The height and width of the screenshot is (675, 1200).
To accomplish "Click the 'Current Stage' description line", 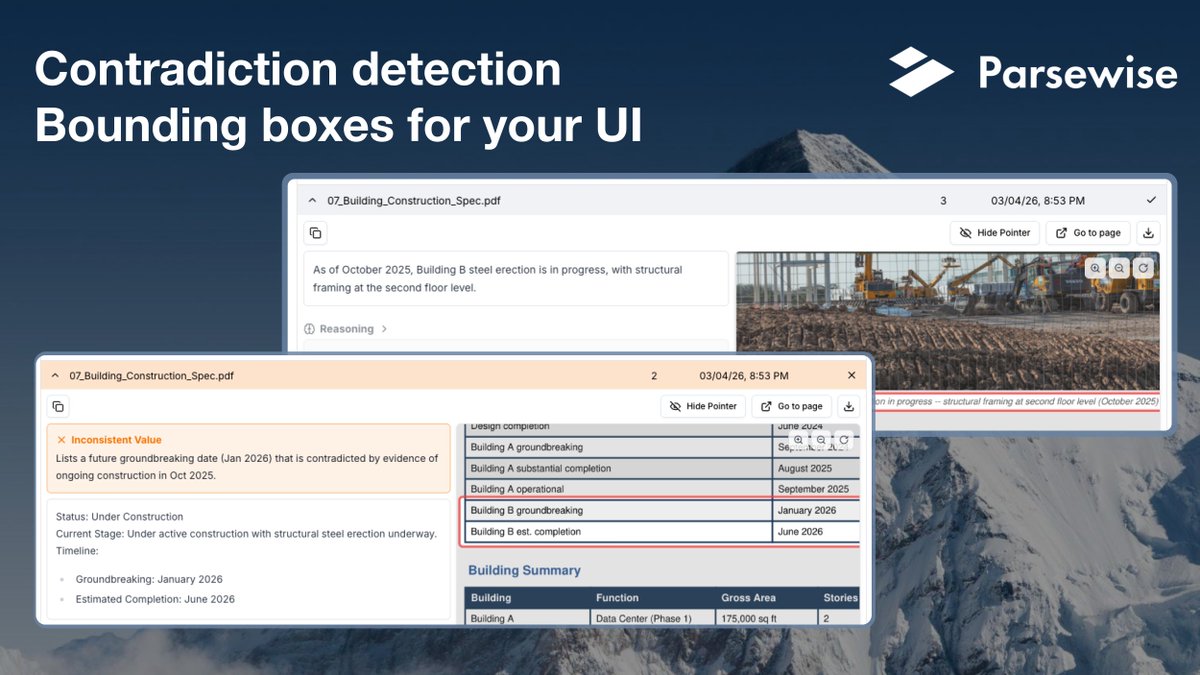I will click(x=246, y=534).
